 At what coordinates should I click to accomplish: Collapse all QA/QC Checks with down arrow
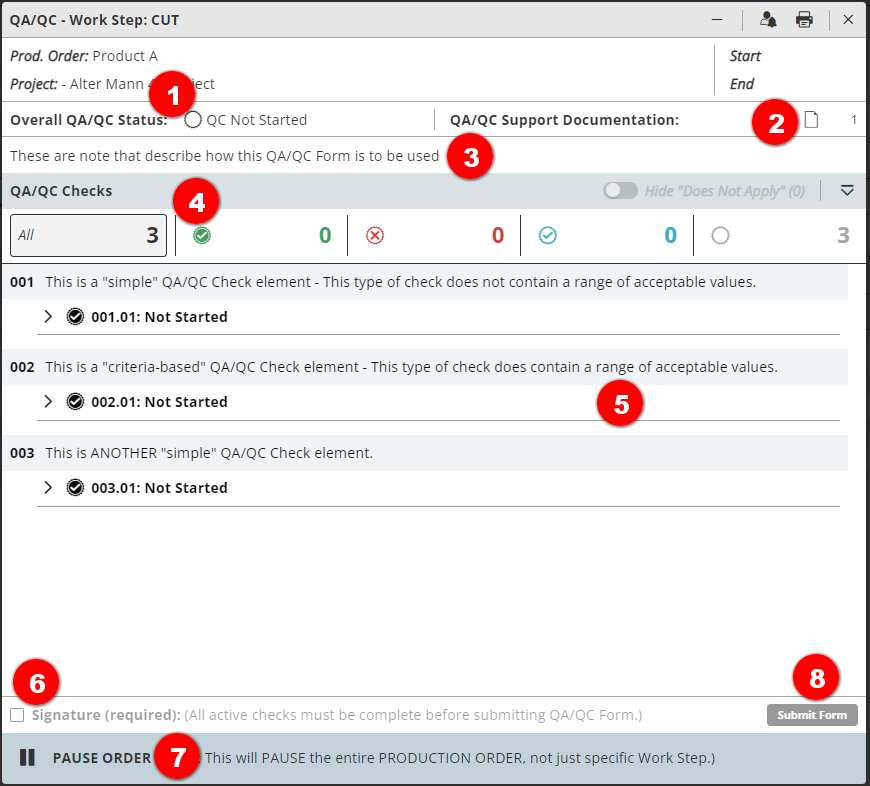[847, 190]
